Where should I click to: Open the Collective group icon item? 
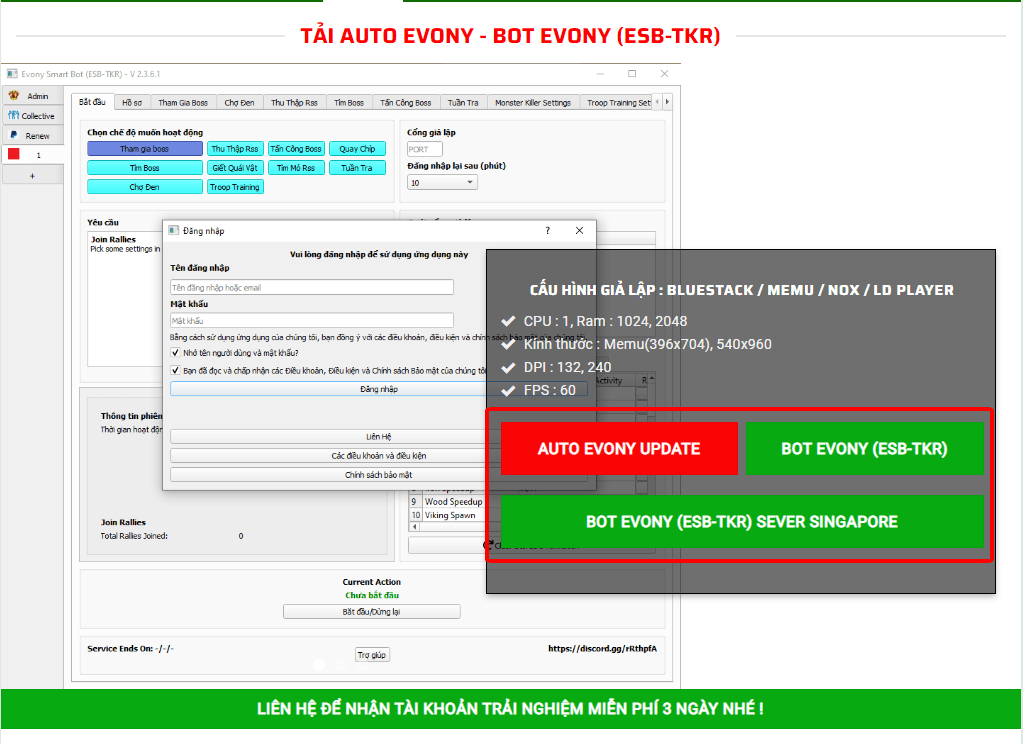tap(14, 116)
